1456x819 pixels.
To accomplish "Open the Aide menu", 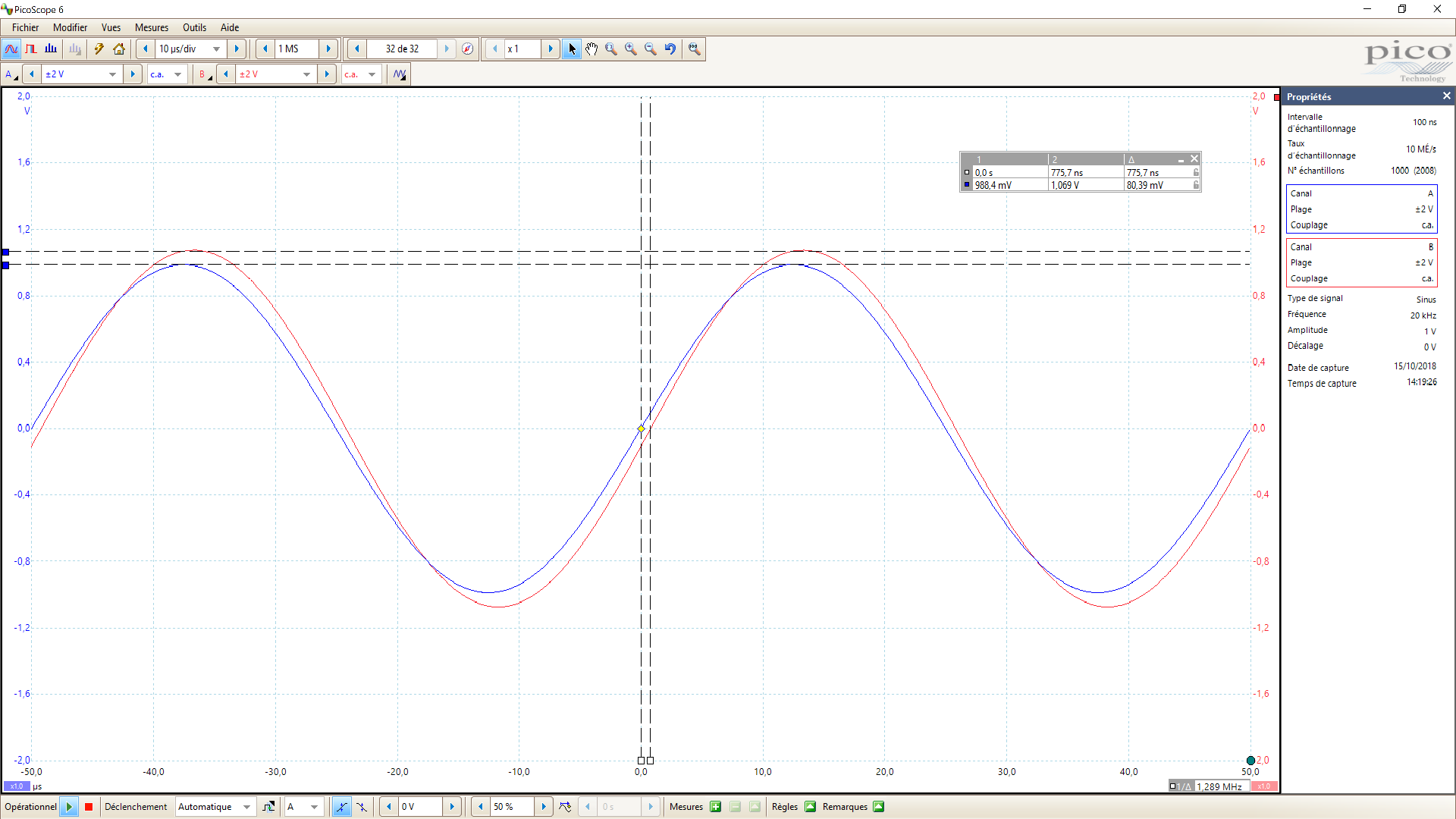I will tap(230, 27).
